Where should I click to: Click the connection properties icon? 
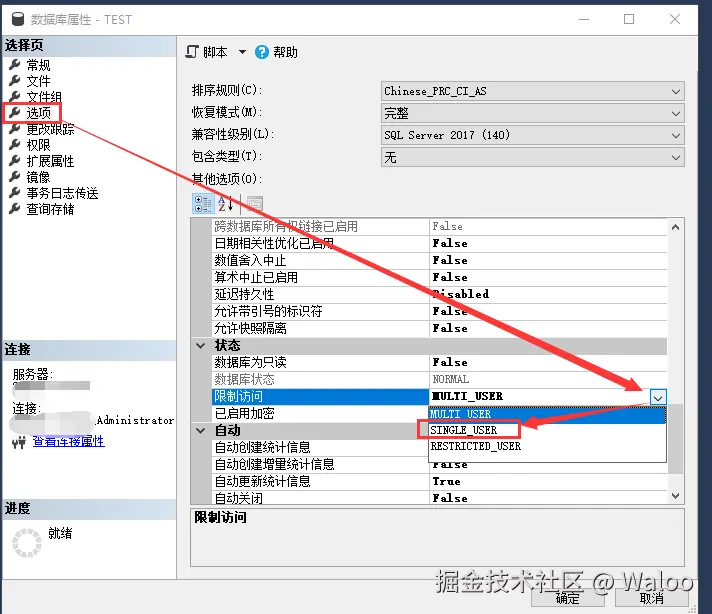tap(19, 442)
